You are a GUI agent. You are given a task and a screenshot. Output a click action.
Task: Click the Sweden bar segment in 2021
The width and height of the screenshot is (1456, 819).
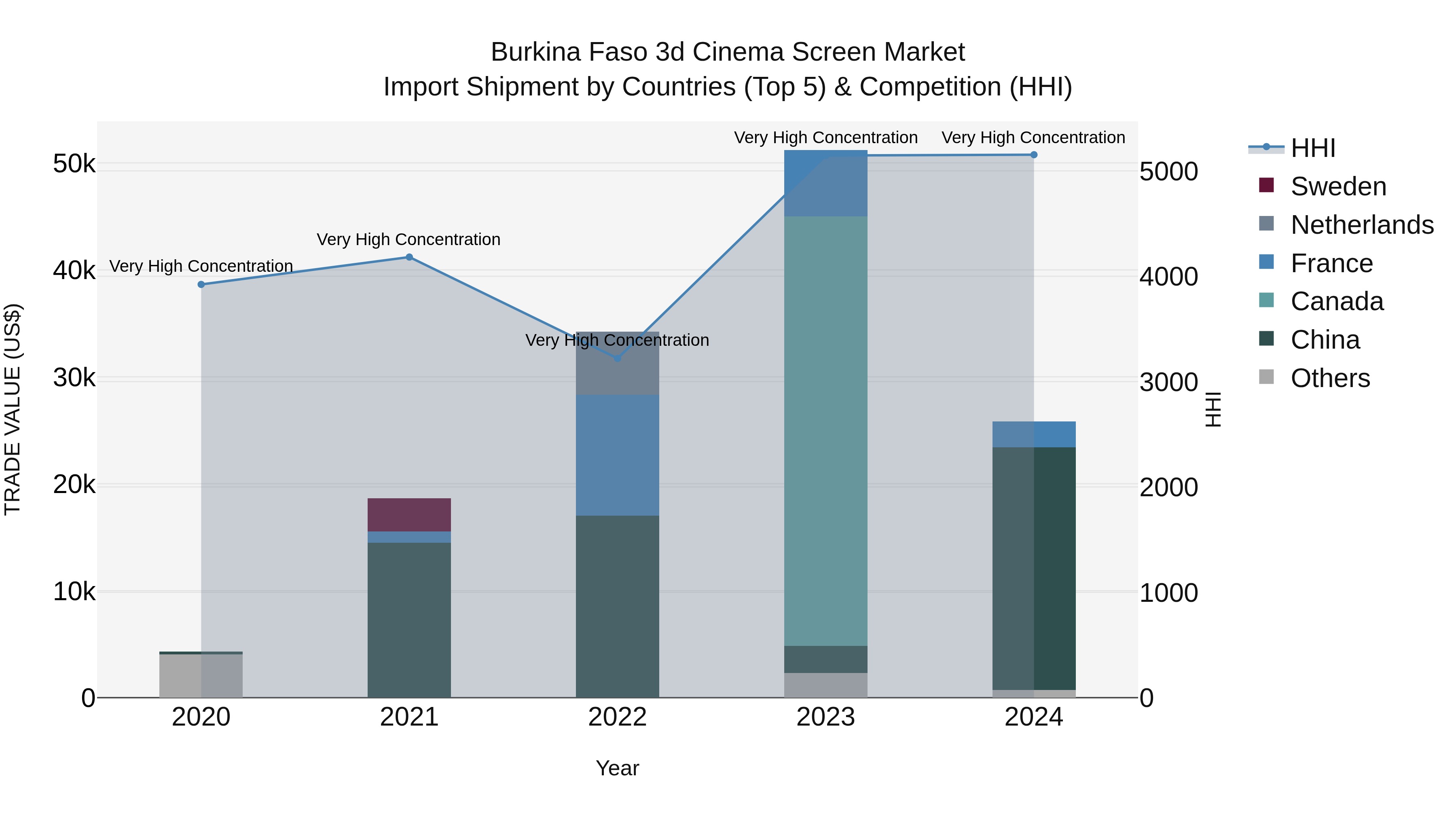click(x=409, y=515)
